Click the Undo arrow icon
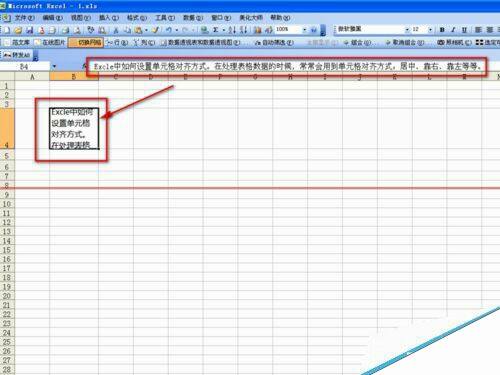Image resolution: width=500 pixels, height=375 pixels. (x=169, y=30)
